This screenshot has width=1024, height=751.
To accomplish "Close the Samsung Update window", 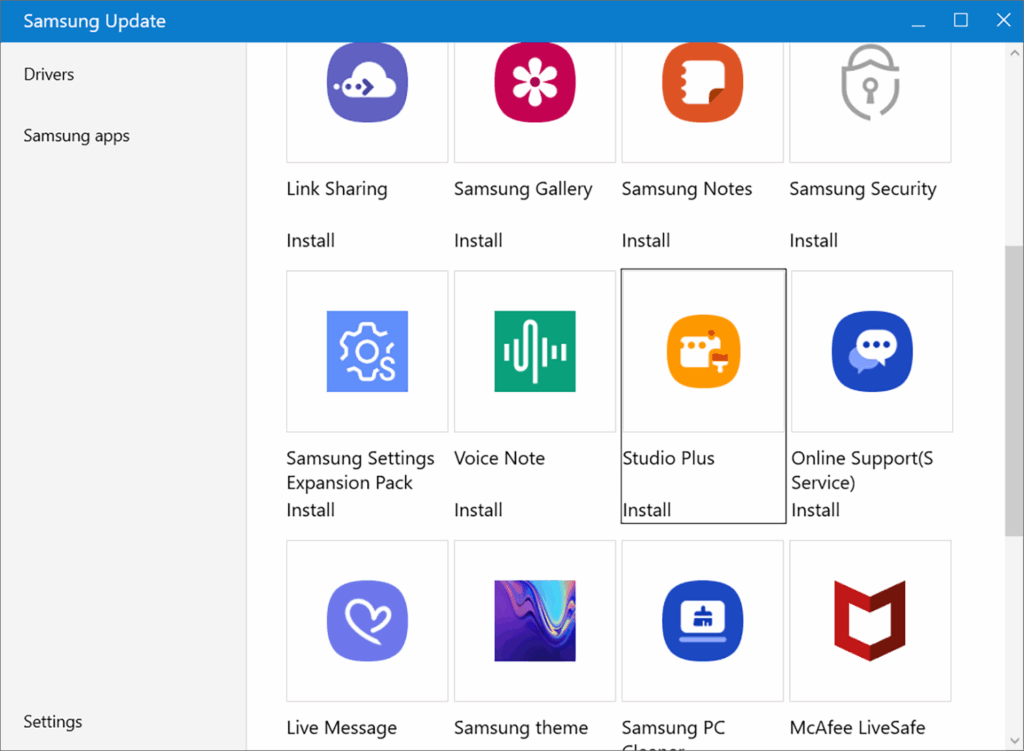I will coord(1003,21).
